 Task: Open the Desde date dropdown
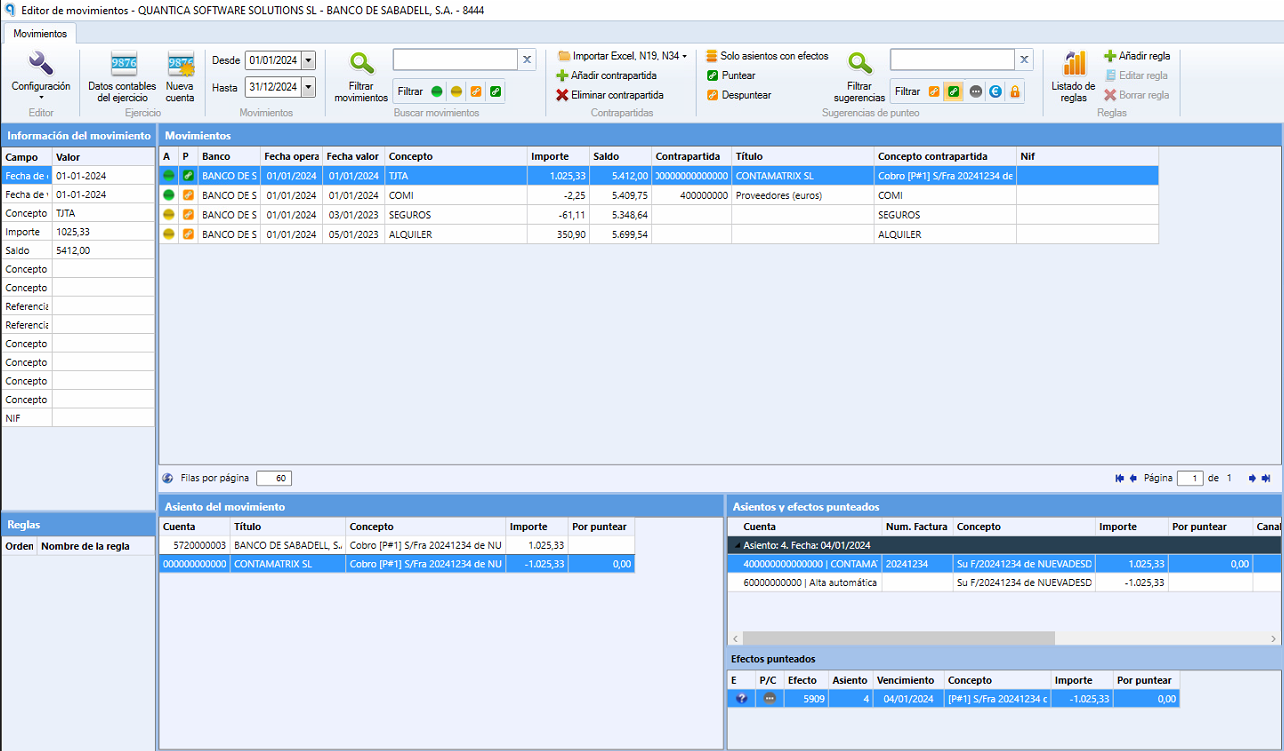(308, 60)
